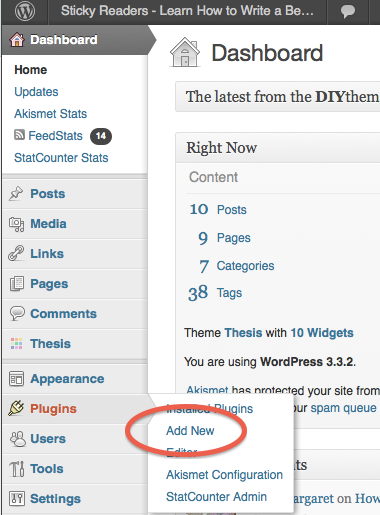Open StatCounter Stats submenu item
This screenshot has height=515, width=380.
point(61,158)
